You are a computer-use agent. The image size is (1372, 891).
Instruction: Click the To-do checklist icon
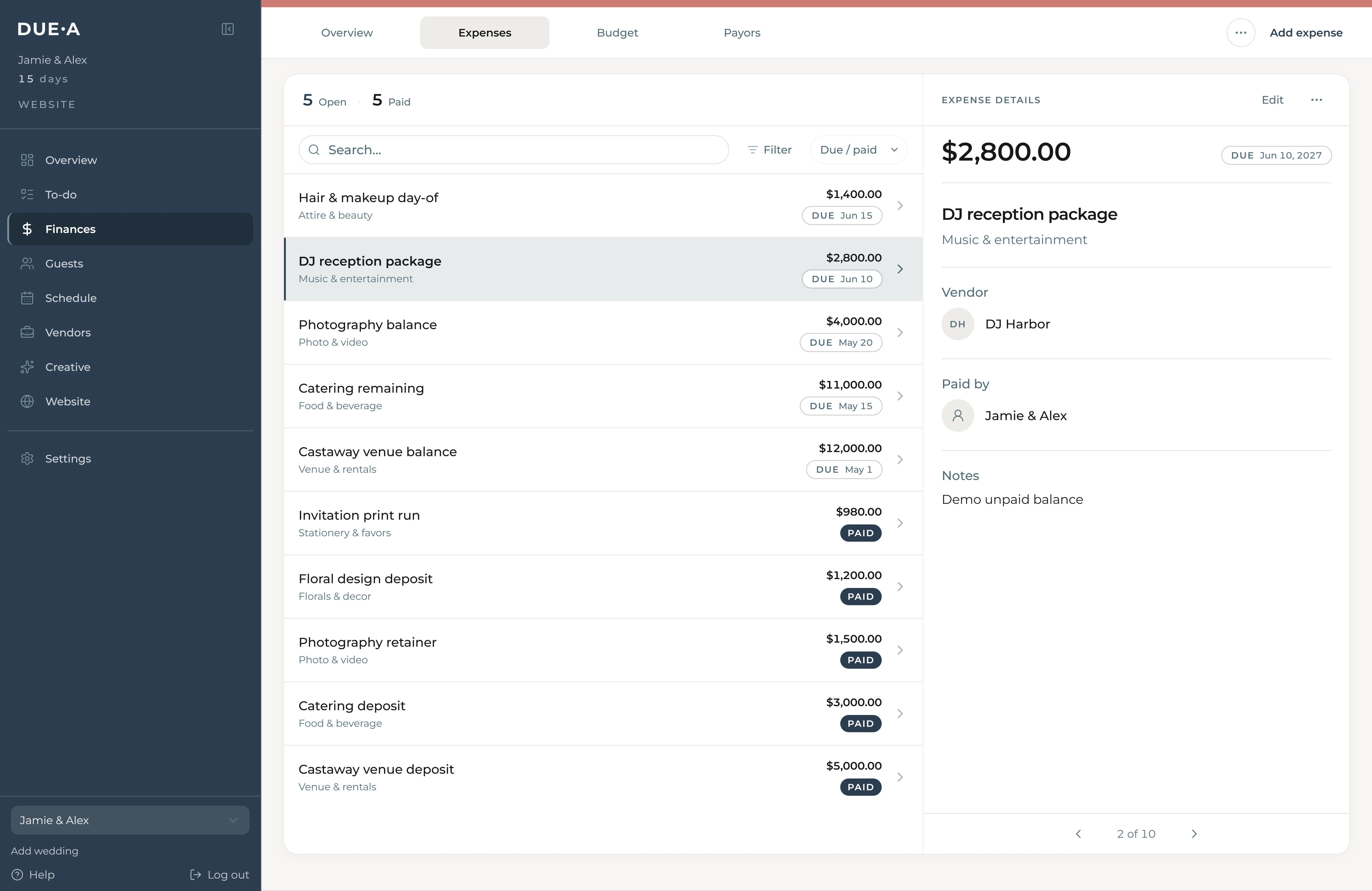tap(27, 195)
